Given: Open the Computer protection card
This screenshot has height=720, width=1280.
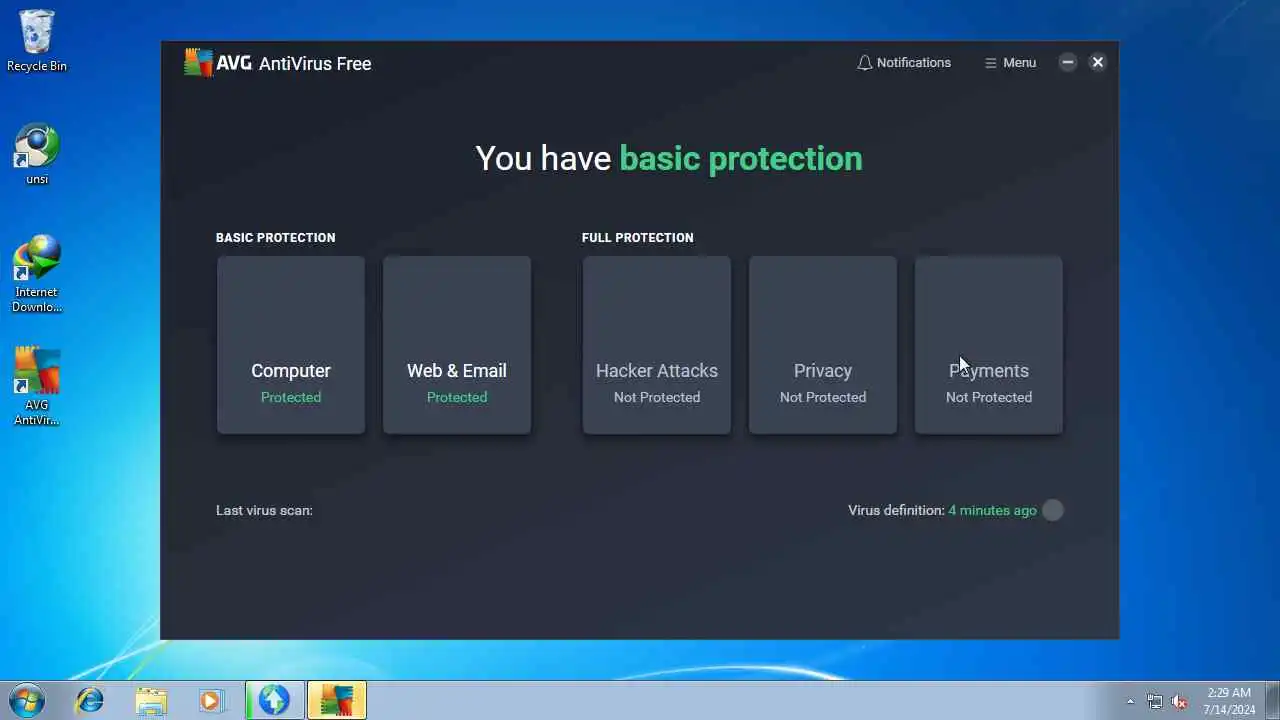Looking at the screenshot, I should click(x=291, y=345).
